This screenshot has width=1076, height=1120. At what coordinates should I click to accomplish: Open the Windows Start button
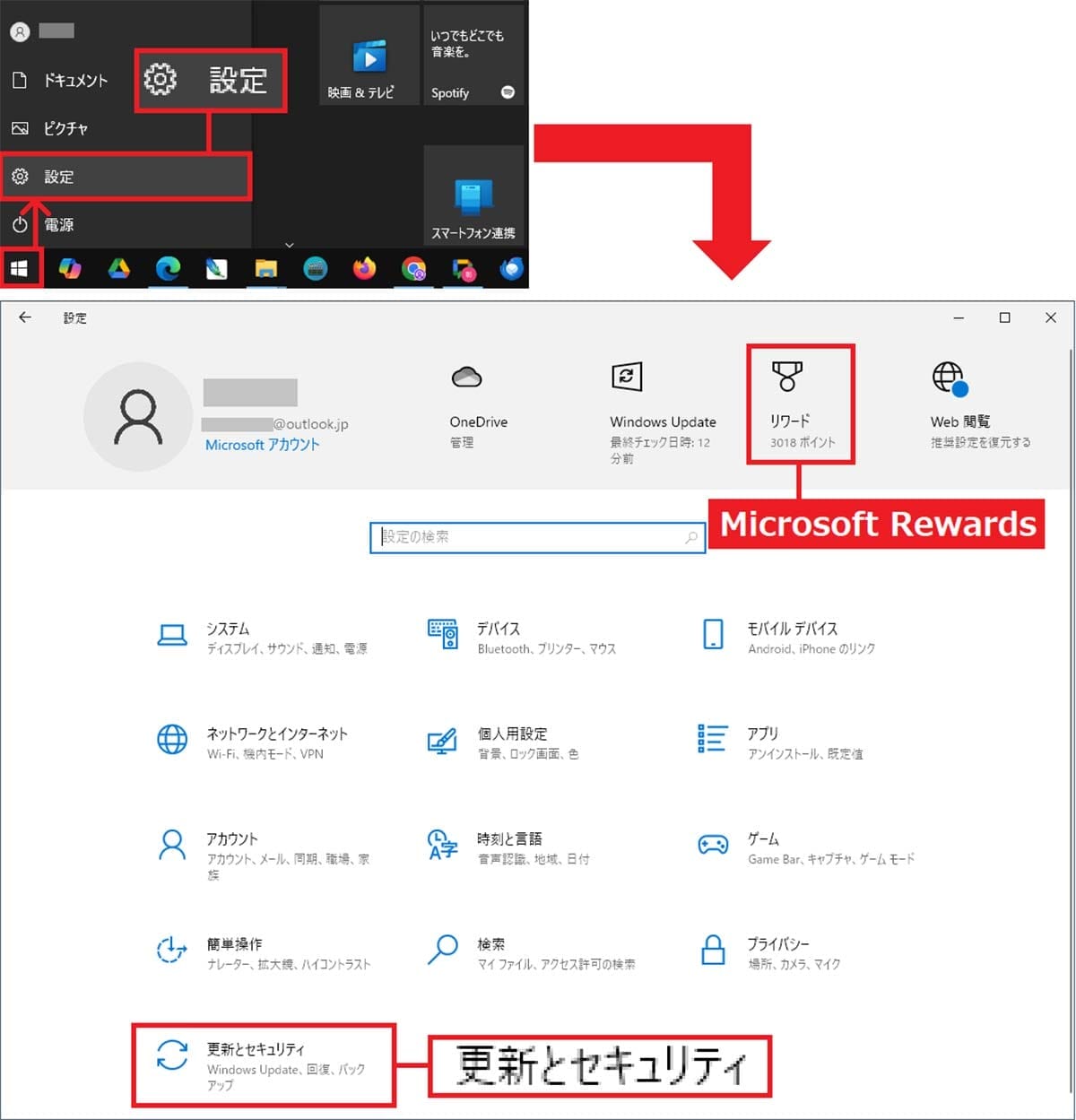[x=20, y=267]
